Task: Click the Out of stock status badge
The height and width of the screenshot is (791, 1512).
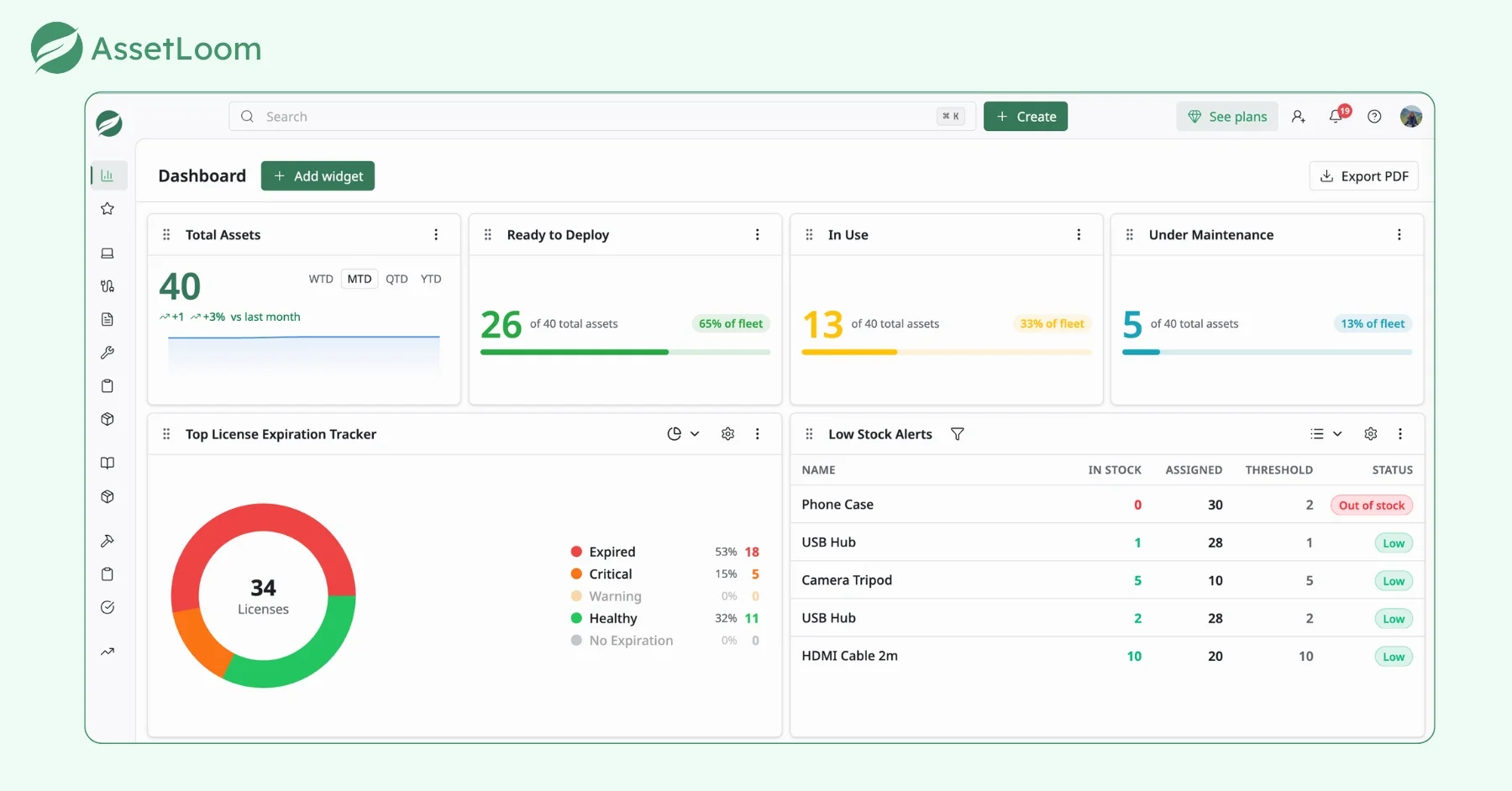Action: [1372, 506]
